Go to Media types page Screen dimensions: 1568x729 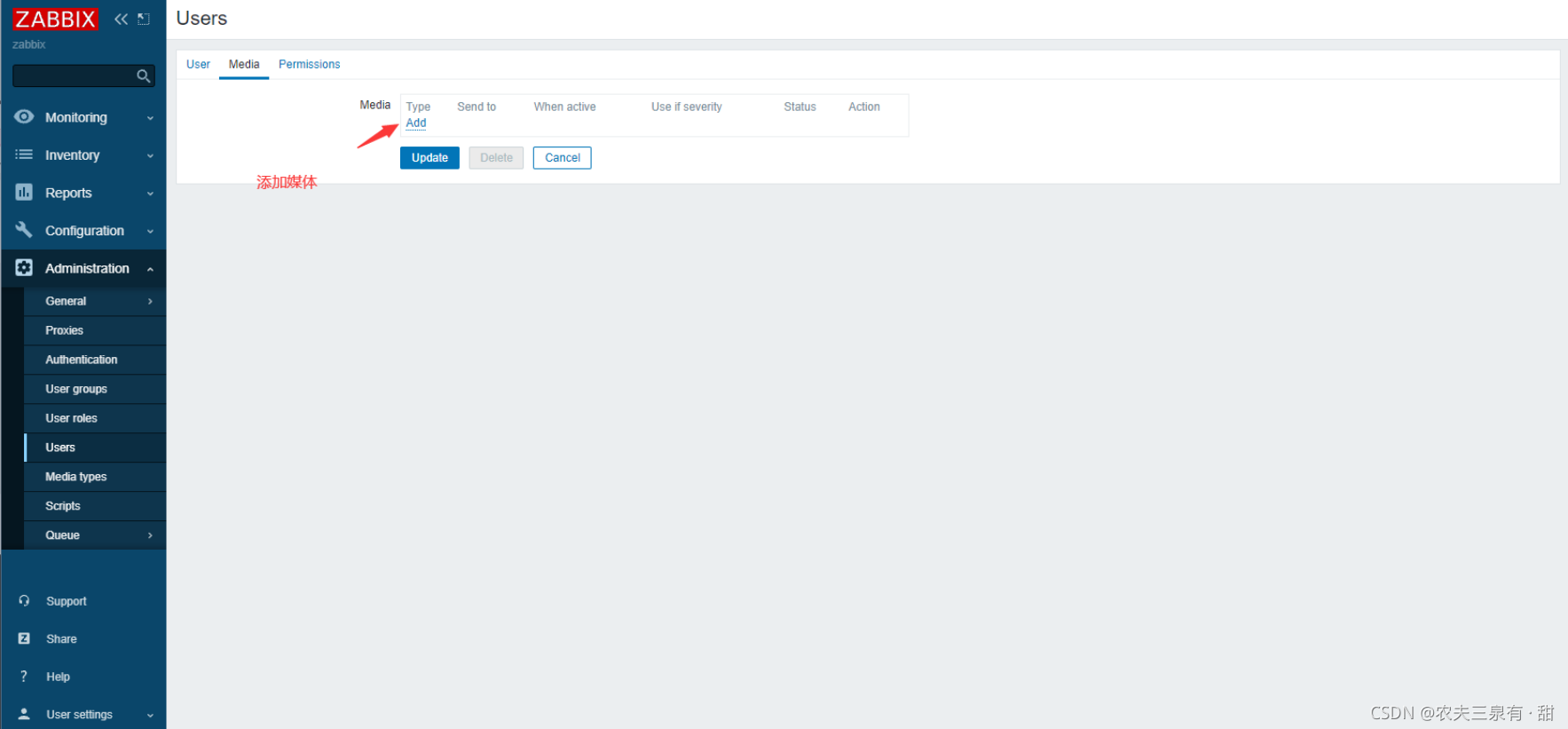[x=95, y=477]
